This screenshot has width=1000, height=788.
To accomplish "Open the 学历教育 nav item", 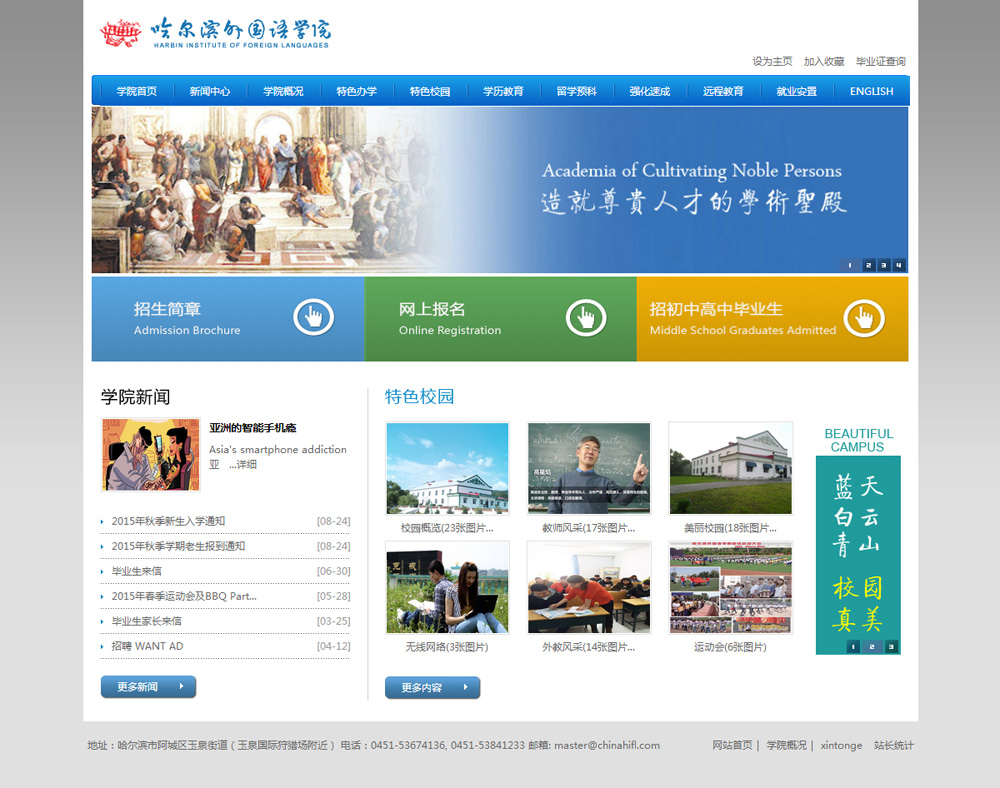I will [503, 91].
